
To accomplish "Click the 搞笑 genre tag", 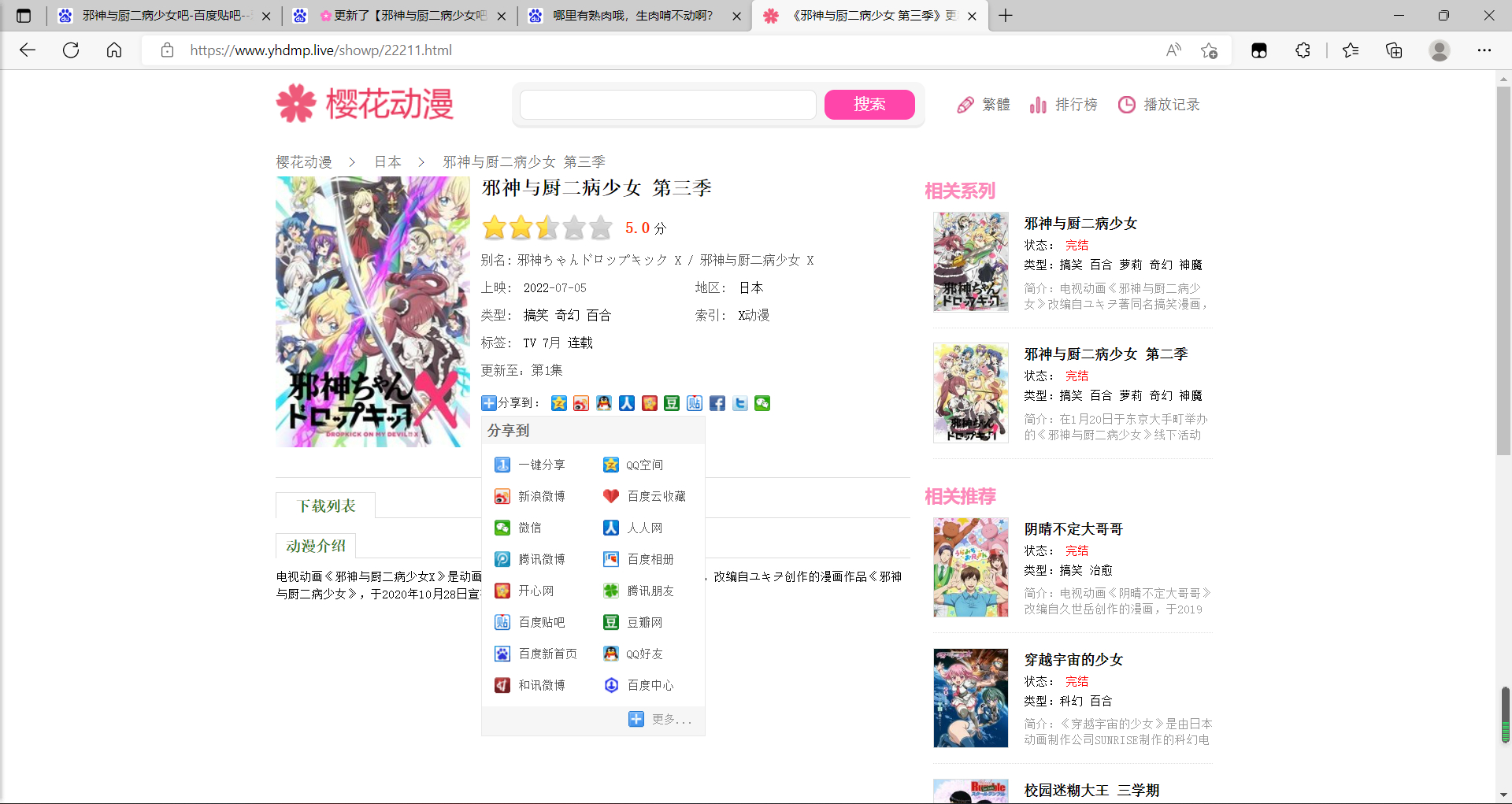I will (535, 315).
